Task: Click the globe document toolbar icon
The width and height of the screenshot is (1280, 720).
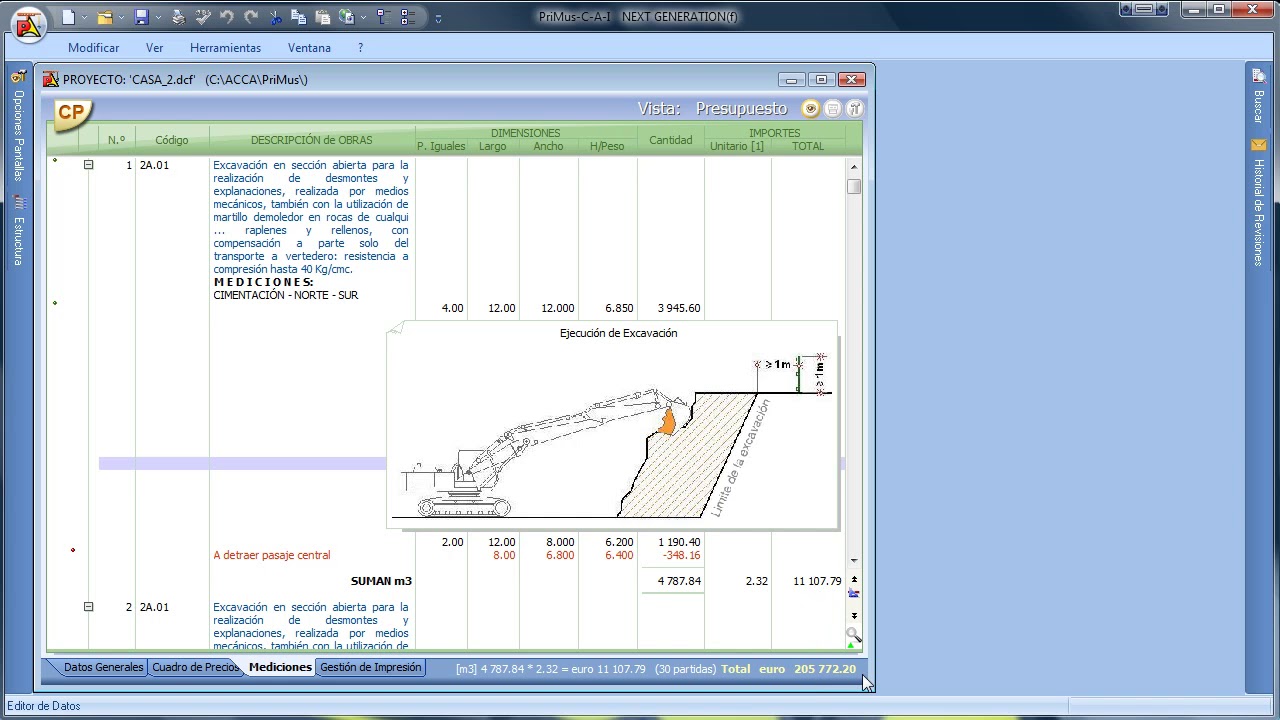Action: click(x=346, y=17)
